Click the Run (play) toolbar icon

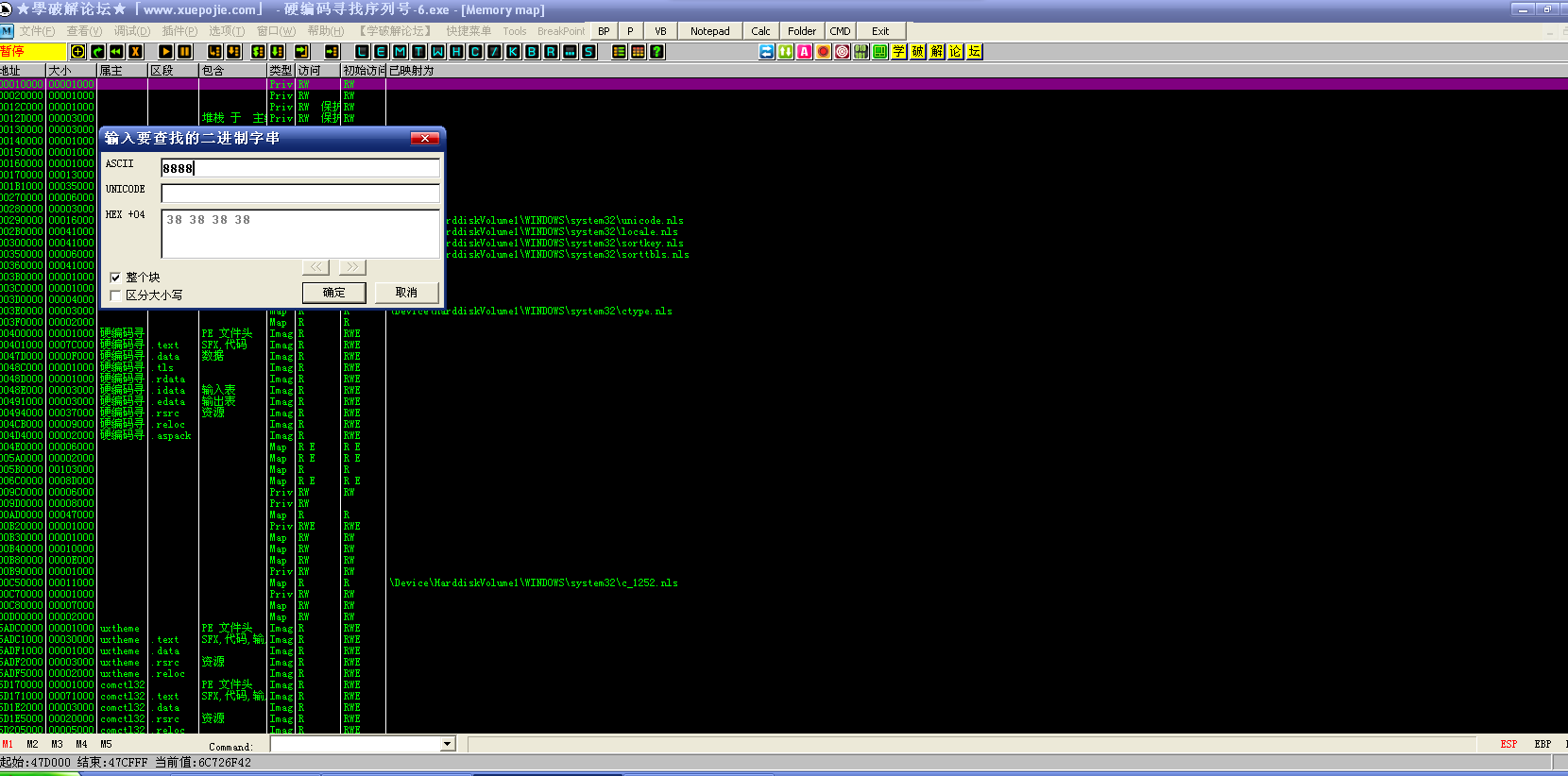coord(166,52)
